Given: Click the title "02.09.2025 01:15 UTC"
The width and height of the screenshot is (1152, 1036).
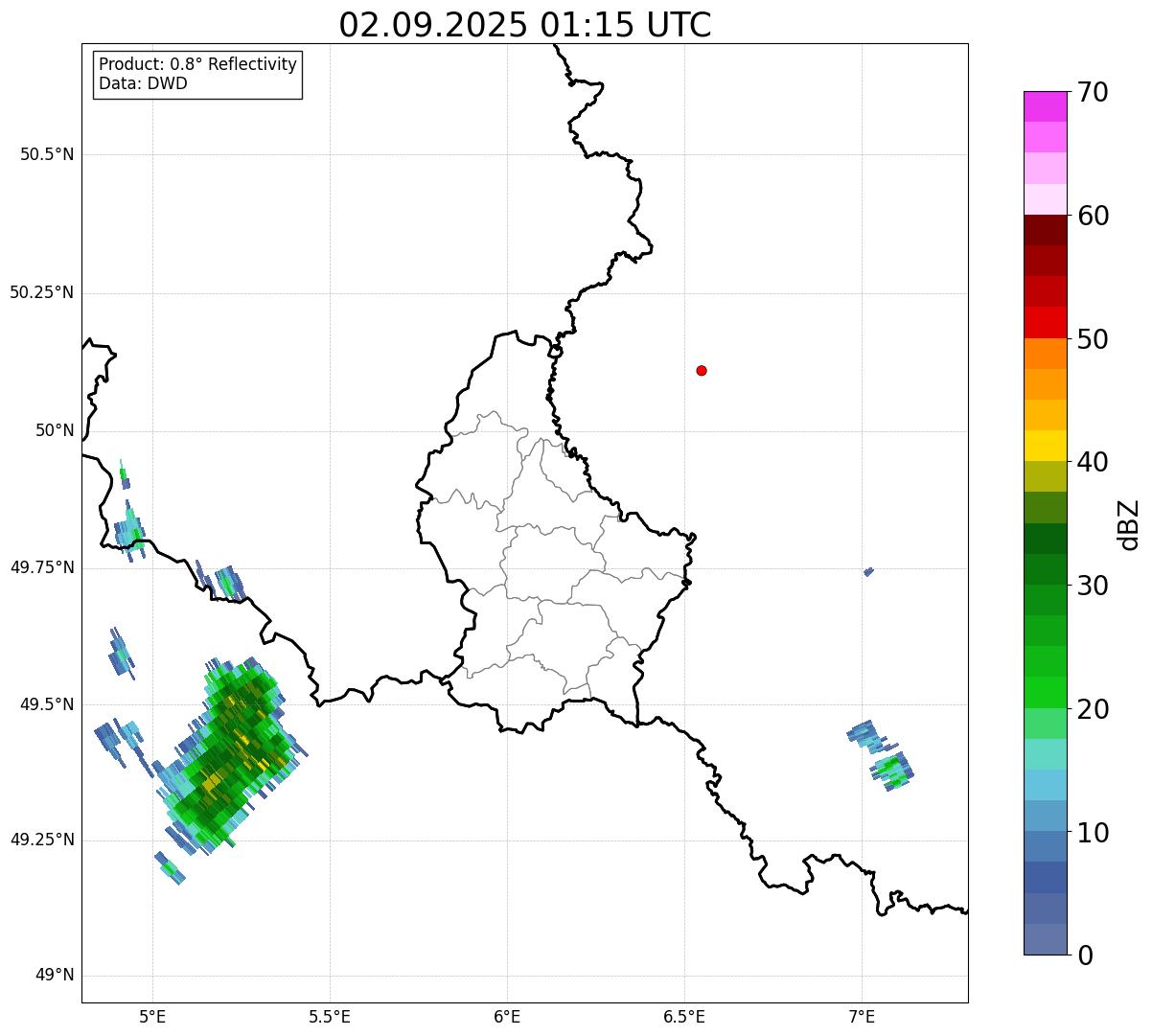Looking at the screenshot, I should point(525,24).
